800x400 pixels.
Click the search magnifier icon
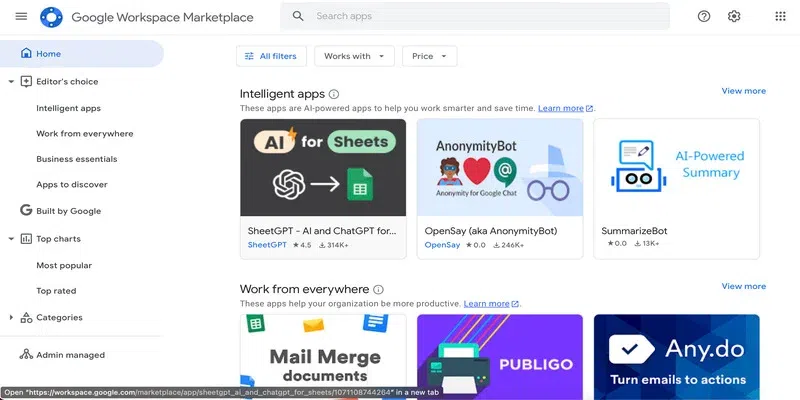pyautogui.click(x=298, y=16)
